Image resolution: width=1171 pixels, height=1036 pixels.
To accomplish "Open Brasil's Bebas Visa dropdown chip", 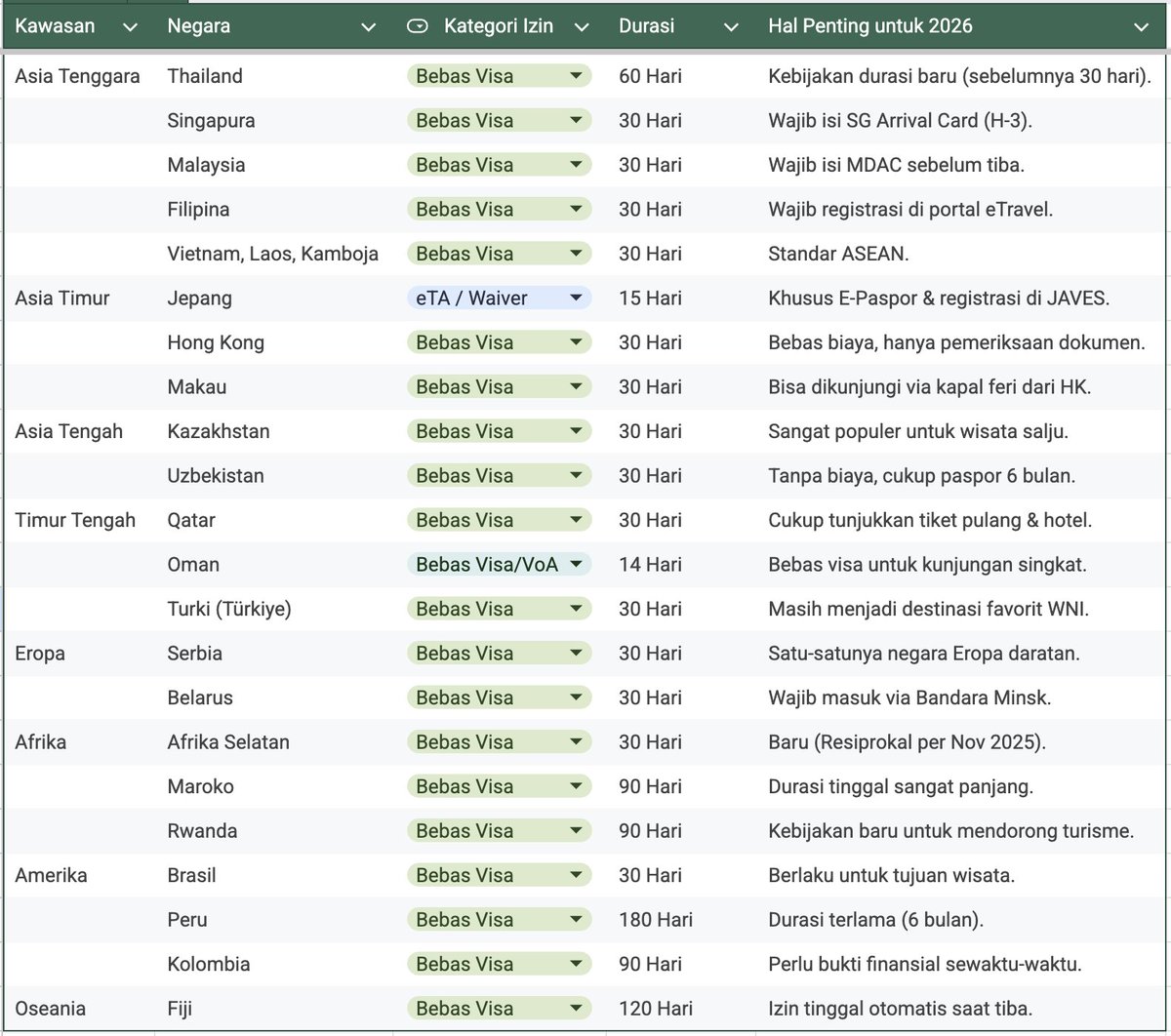I will point(499,875).
